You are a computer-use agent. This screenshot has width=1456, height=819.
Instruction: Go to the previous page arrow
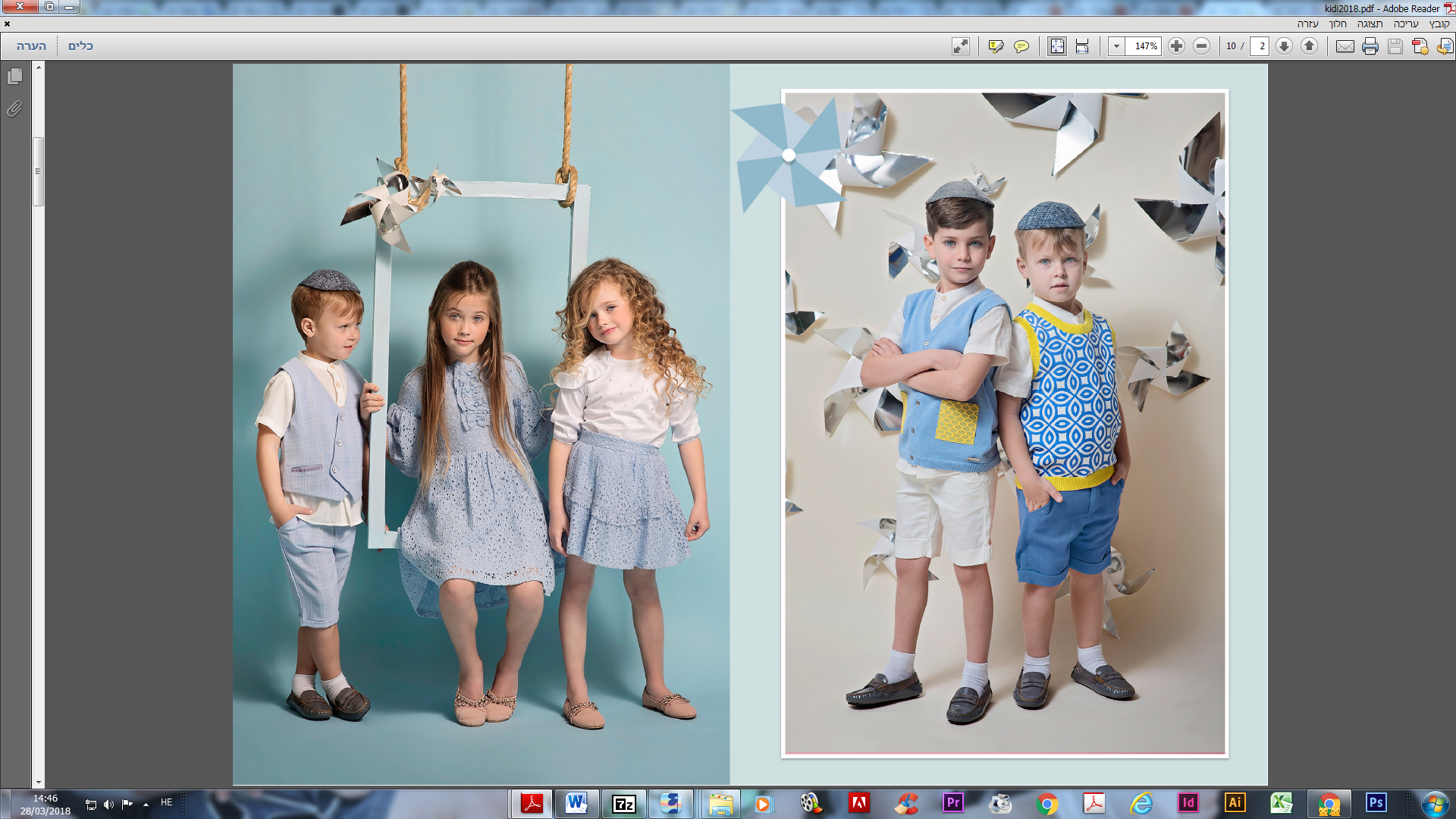(x=1309, y=46)
